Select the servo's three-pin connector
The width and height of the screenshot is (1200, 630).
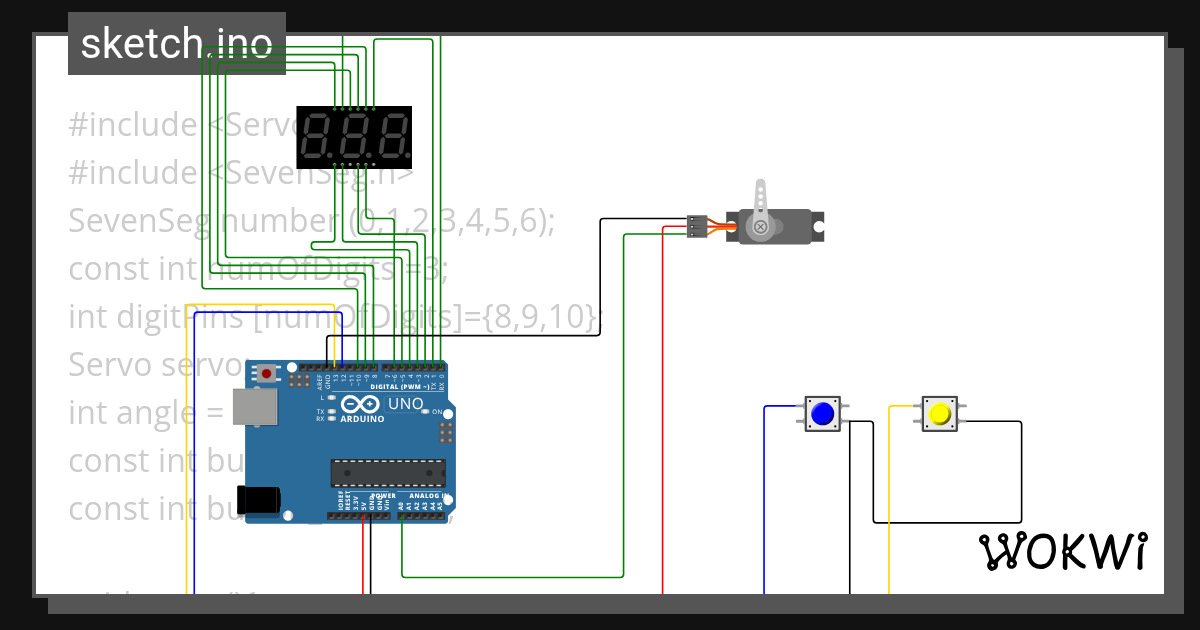coord(697,227)
